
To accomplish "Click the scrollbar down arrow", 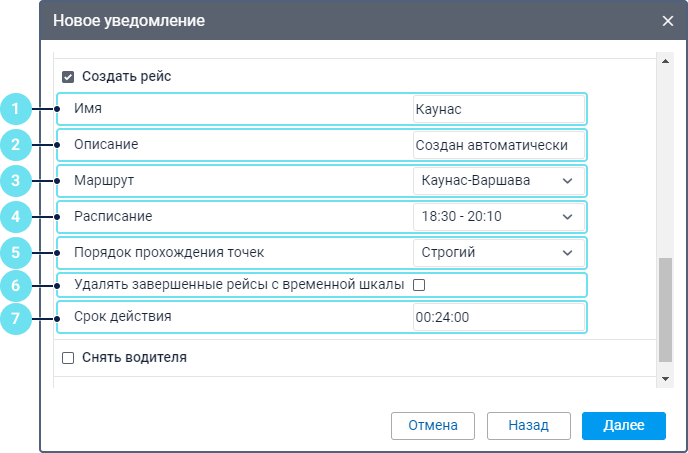I will [666, 379].
